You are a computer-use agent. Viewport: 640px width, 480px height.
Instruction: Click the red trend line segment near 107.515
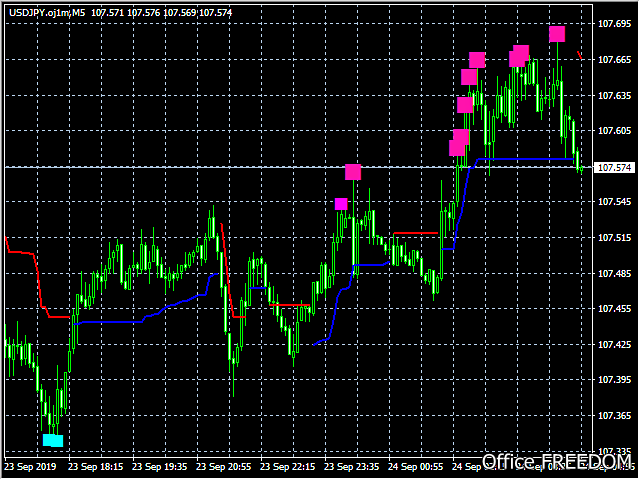[x=416, y=233]
